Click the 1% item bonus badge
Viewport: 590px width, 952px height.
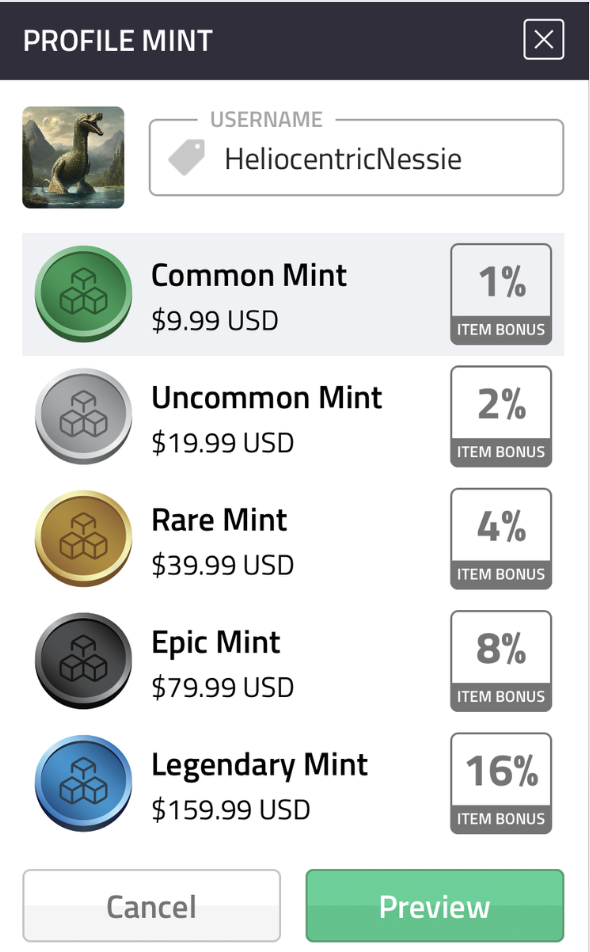pos(501,293)
